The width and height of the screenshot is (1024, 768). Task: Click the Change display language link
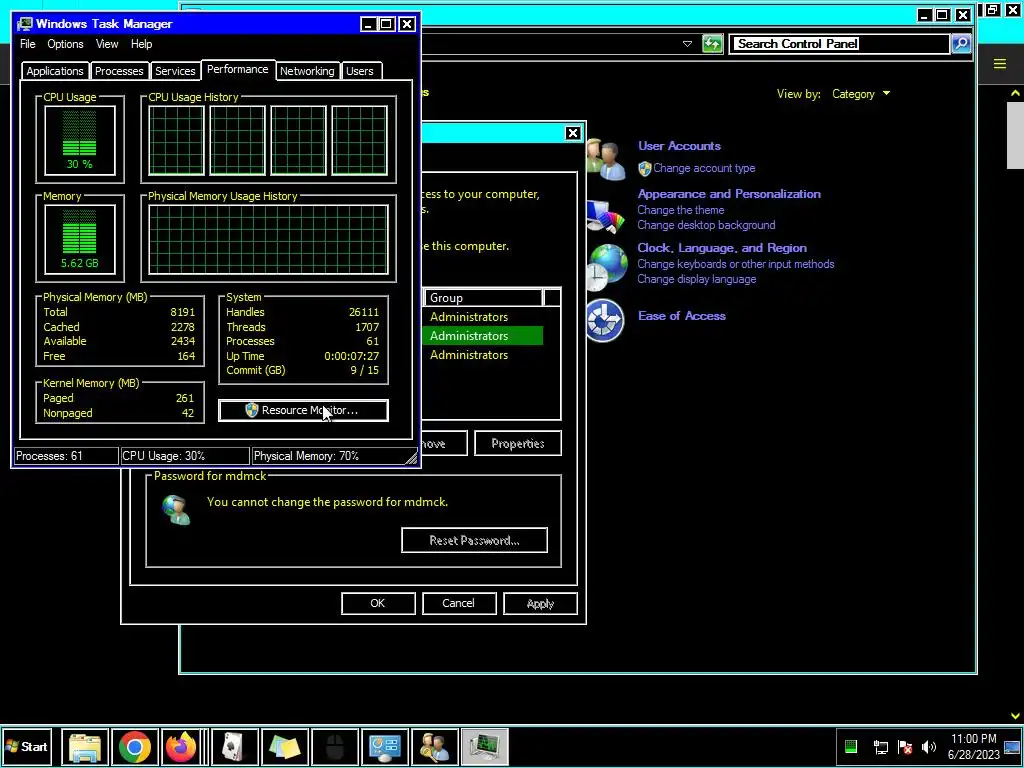tap(696, 279)
